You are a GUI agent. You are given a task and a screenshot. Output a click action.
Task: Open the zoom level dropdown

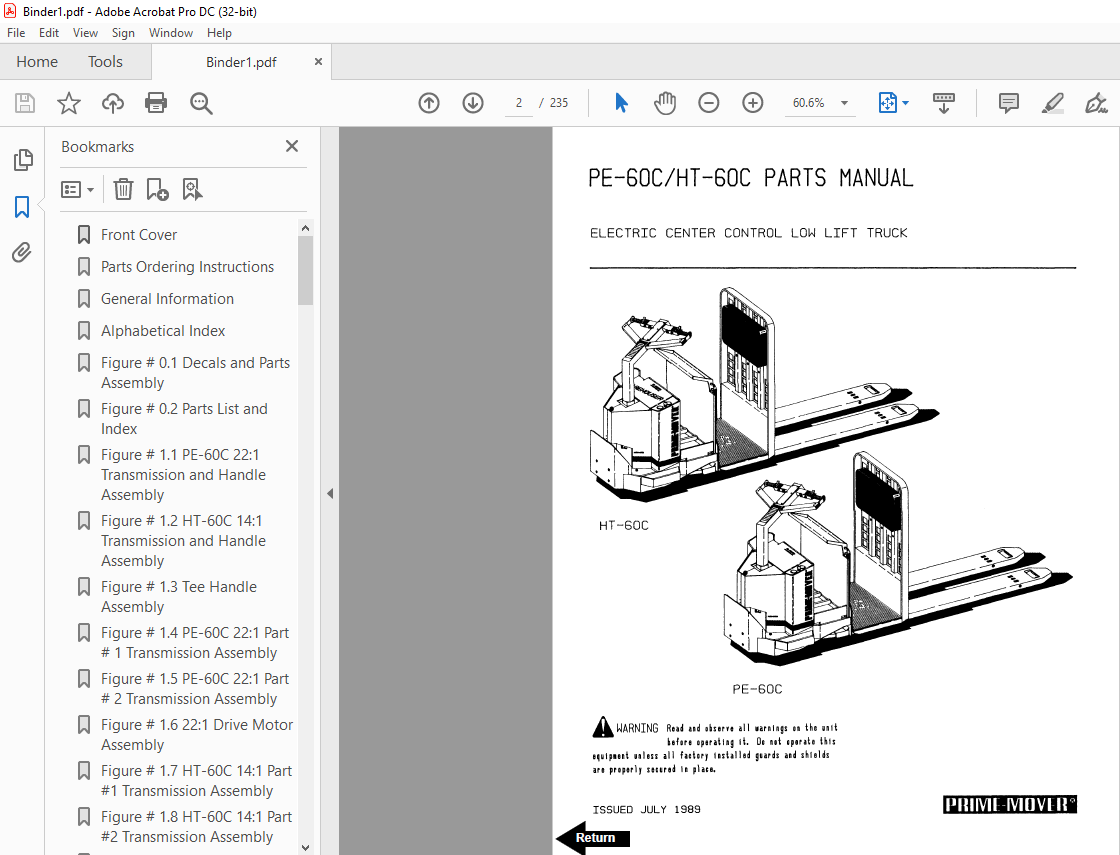coord(844,103)
